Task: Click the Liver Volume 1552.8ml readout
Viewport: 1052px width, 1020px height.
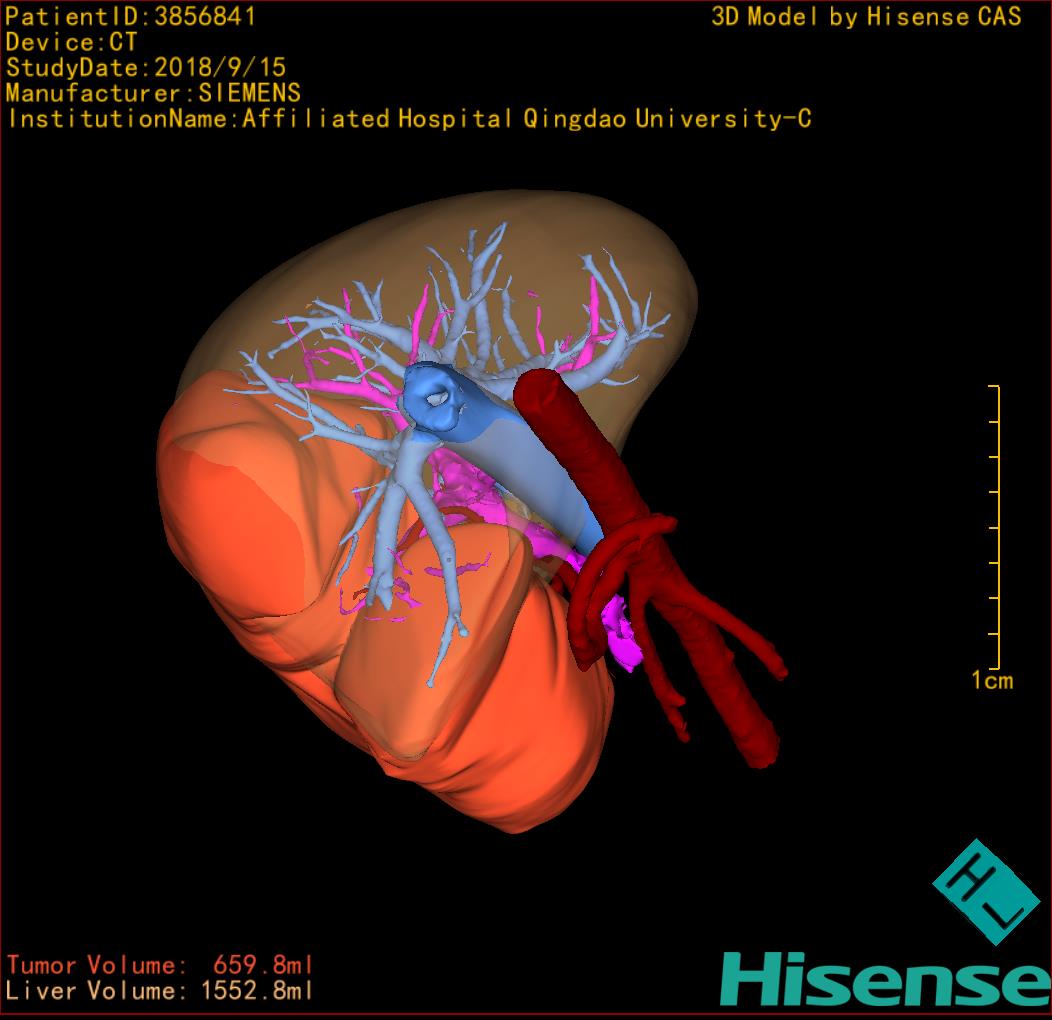Action: [160, 991]
